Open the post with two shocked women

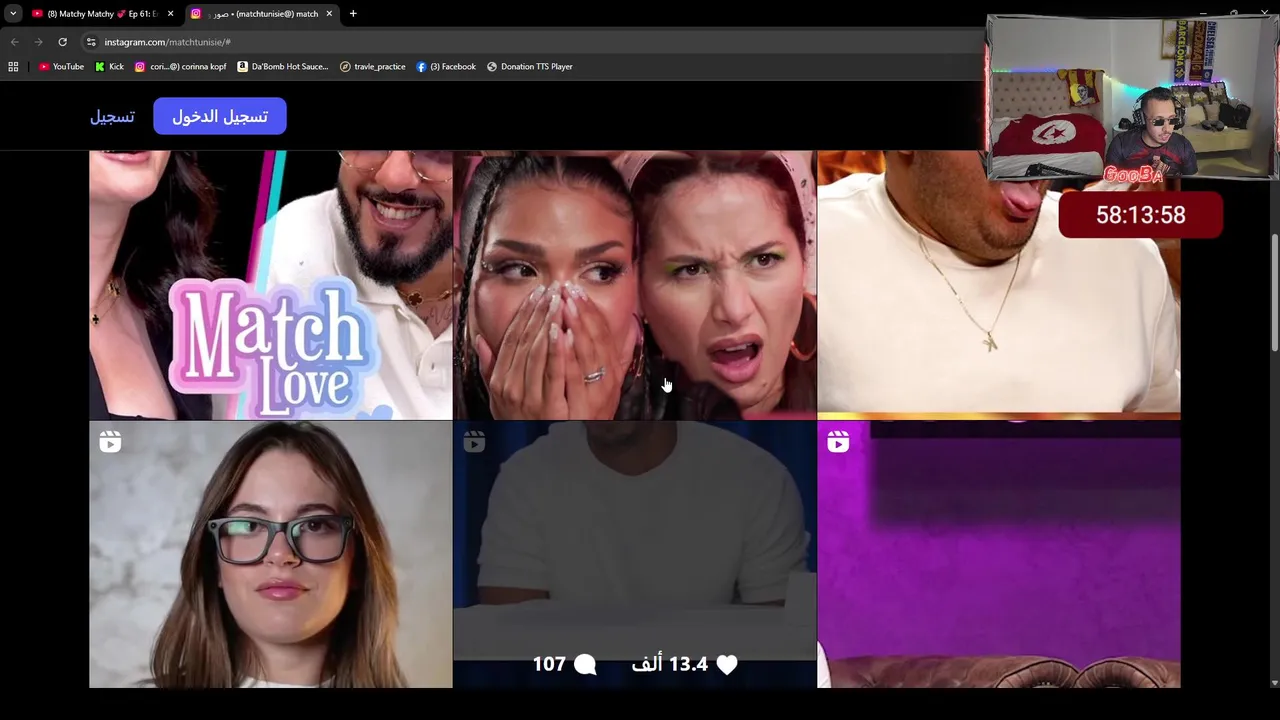[x=635, y=285]
